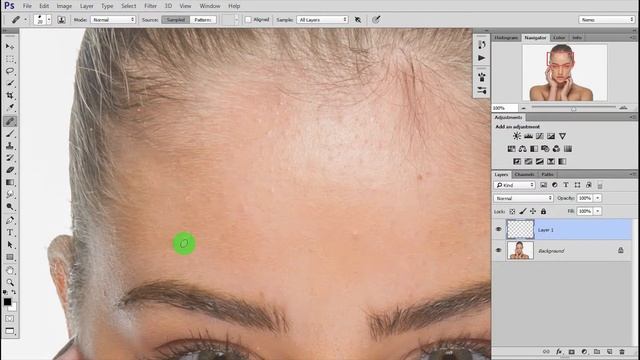Screen dimensions: 640x360
Task: Click the Navigator zoom slider
Action: coord(573,108)
